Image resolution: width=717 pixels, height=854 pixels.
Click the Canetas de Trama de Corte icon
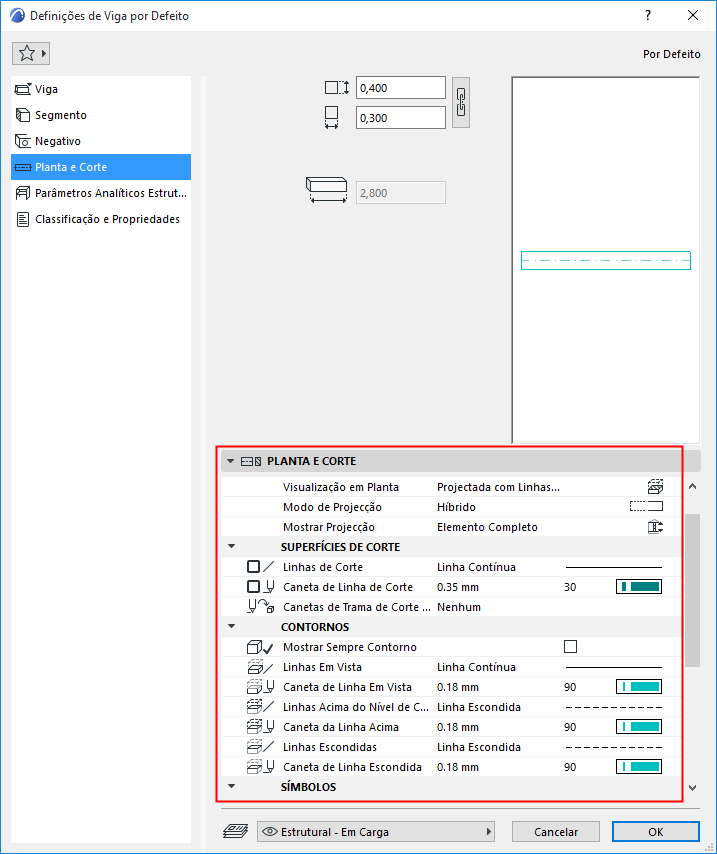260,607
